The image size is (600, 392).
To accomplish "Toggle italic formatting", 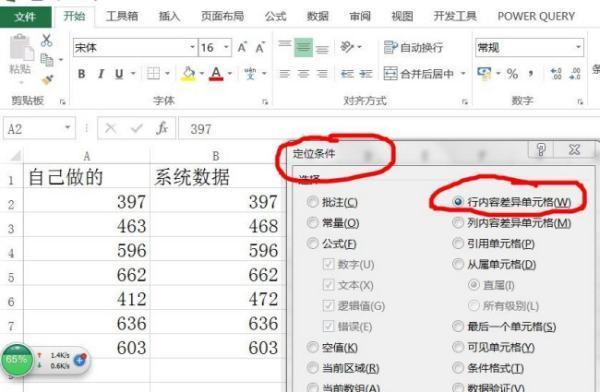I will pyautogui.click(x=101, y=74).
